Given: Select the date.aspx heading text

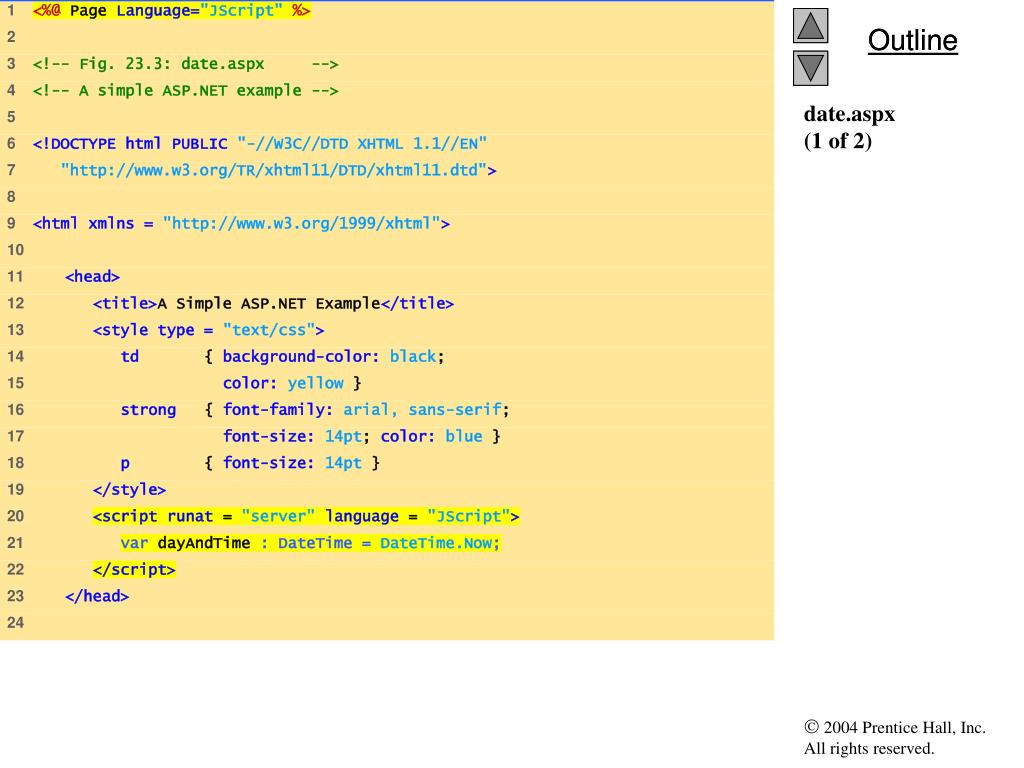Looking at the screenshot, I should click(x=849, y=114).
